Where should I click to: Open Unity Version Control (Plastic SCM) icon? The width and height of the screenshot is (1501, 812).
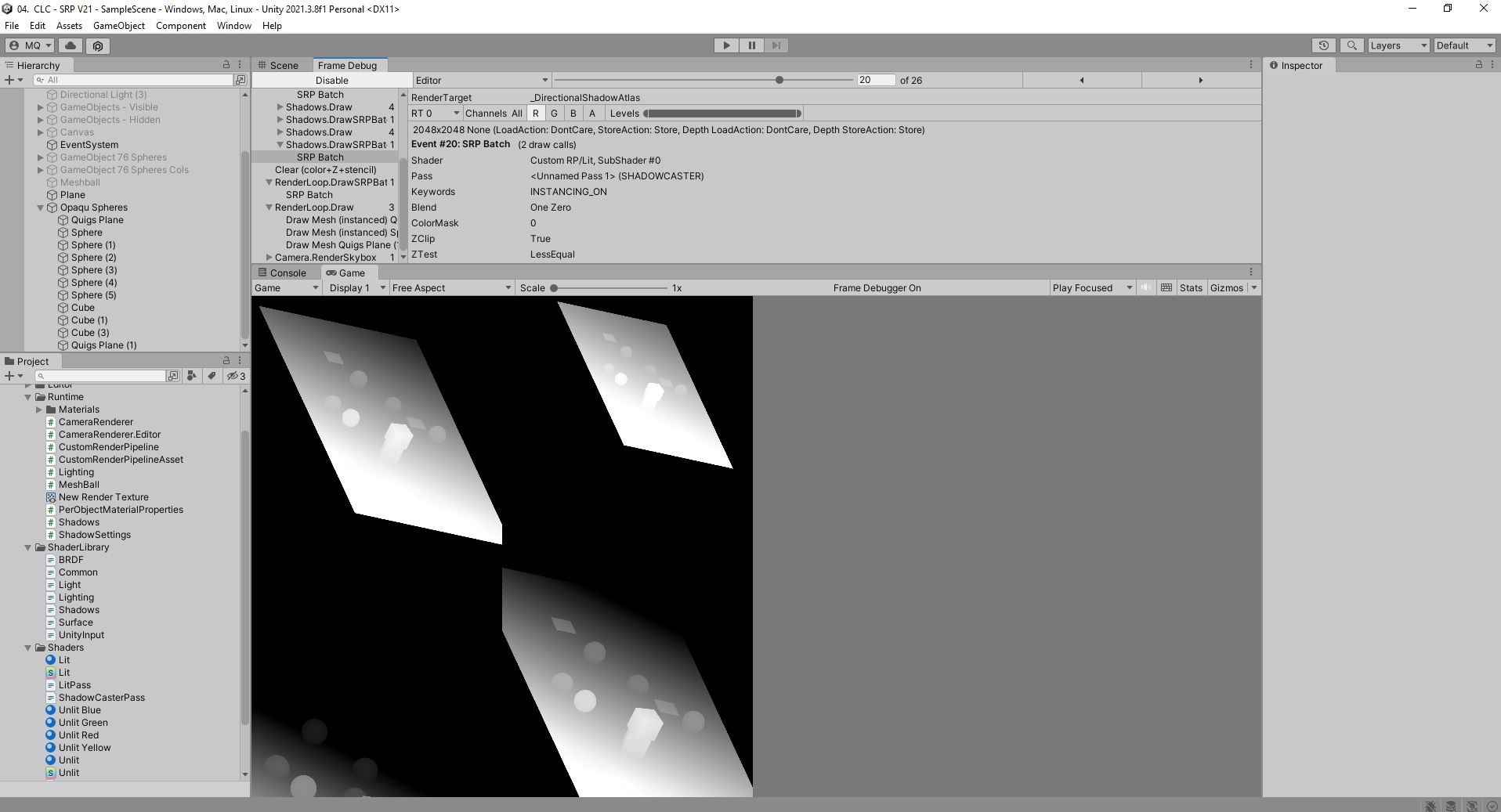pyautogui.click(x=97, y=45)
